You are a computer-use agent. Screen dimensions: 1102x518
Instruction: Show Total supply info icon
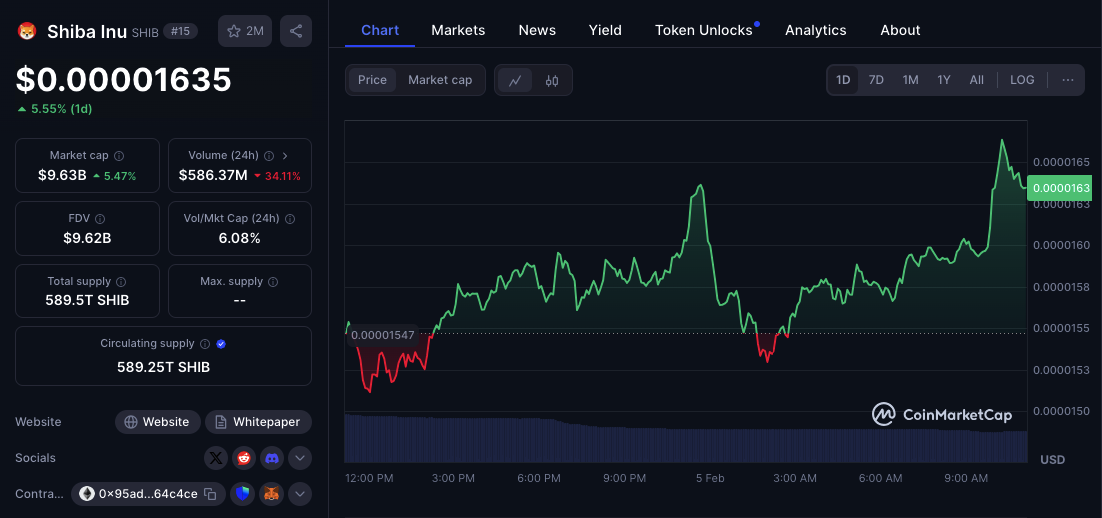(x=121, y=281)
